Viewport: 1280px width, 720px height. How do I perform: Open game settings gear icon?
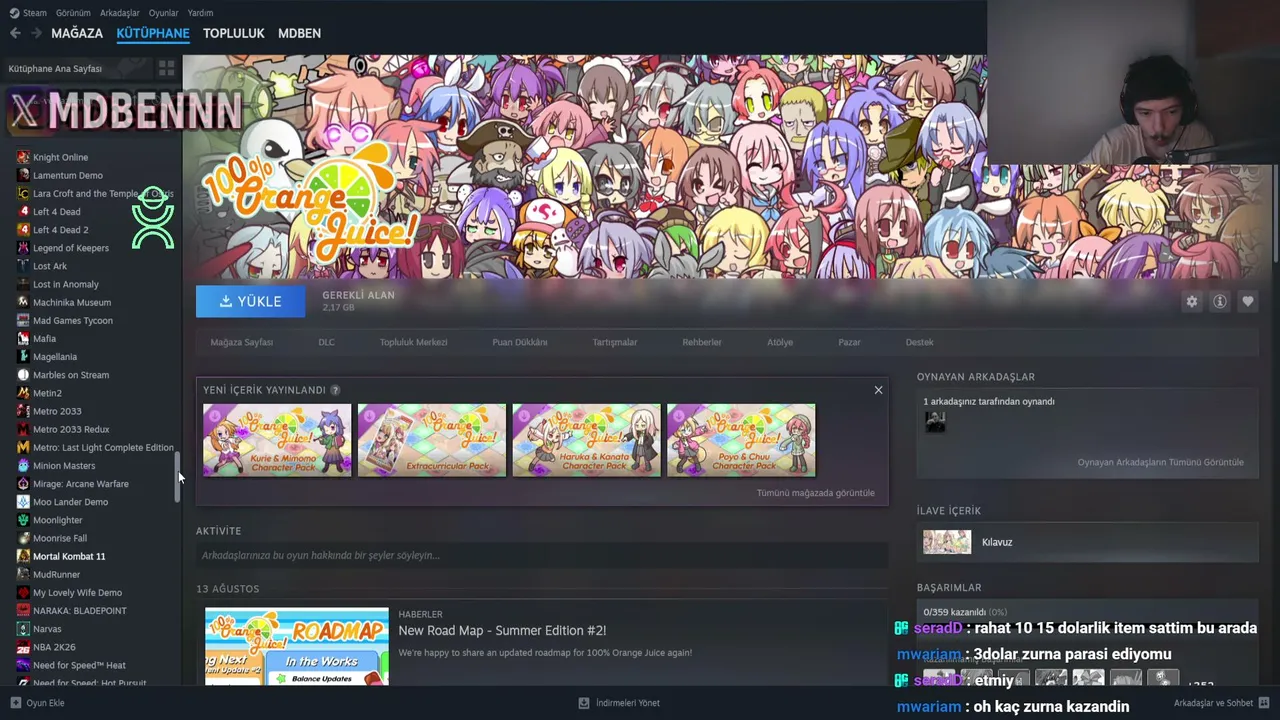tap(1191, 301)
